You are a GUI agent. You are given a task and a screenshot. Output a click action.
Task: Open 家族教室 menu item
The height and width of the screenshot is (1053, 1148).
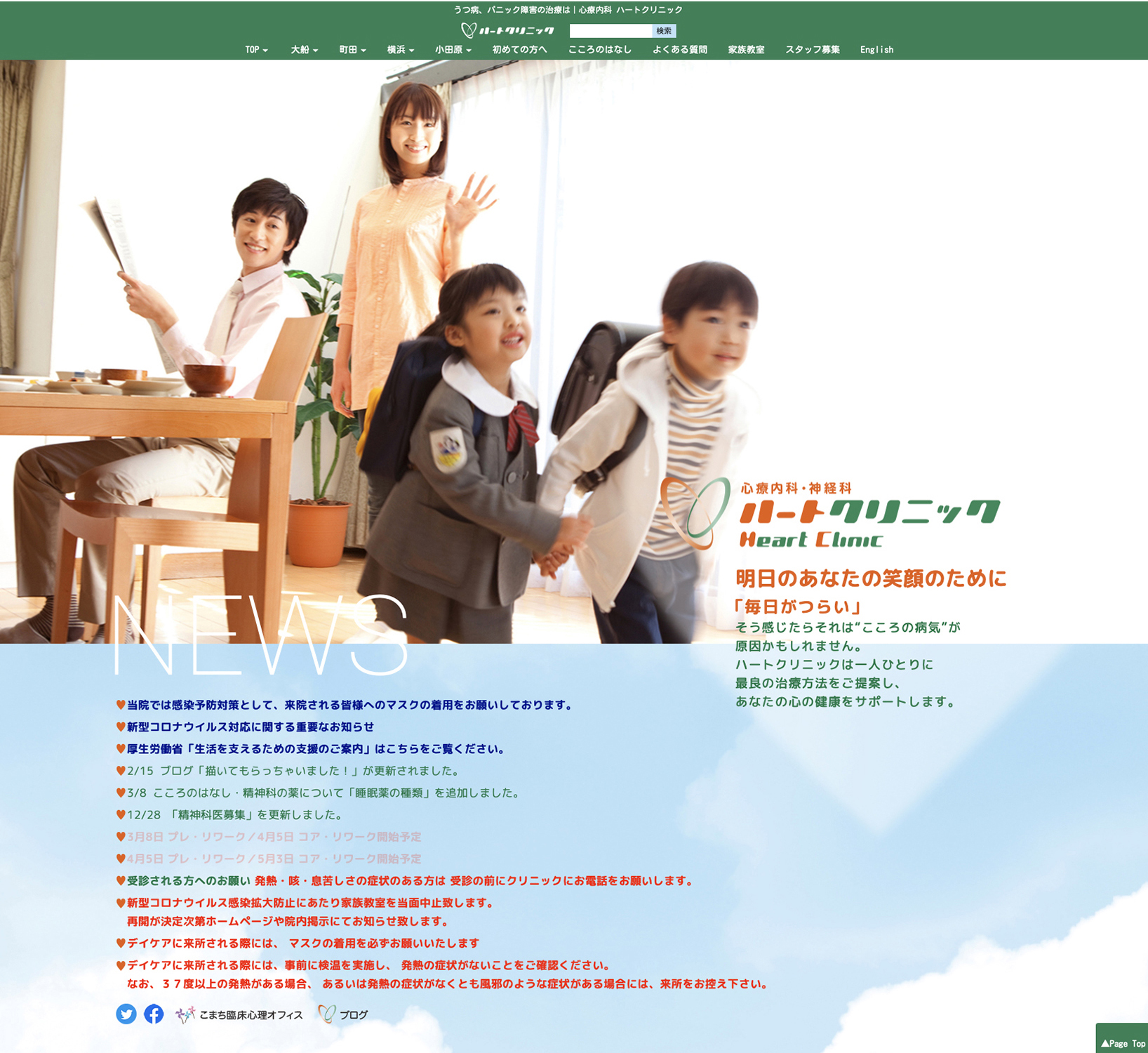click(746, 50)
